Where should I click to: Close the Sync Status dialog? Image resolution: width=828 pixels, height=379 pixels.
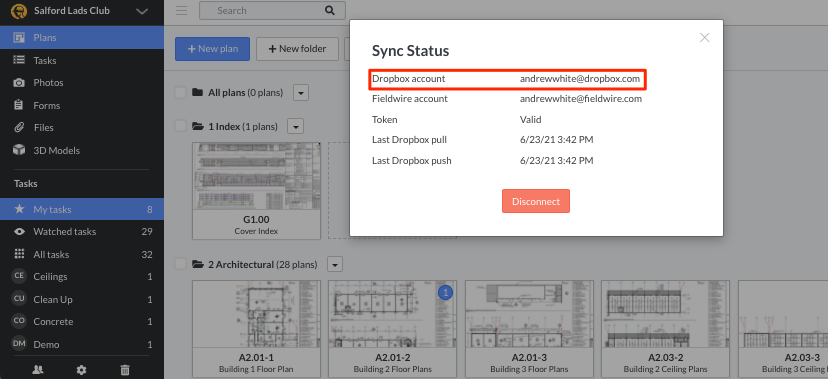point(704,37)
